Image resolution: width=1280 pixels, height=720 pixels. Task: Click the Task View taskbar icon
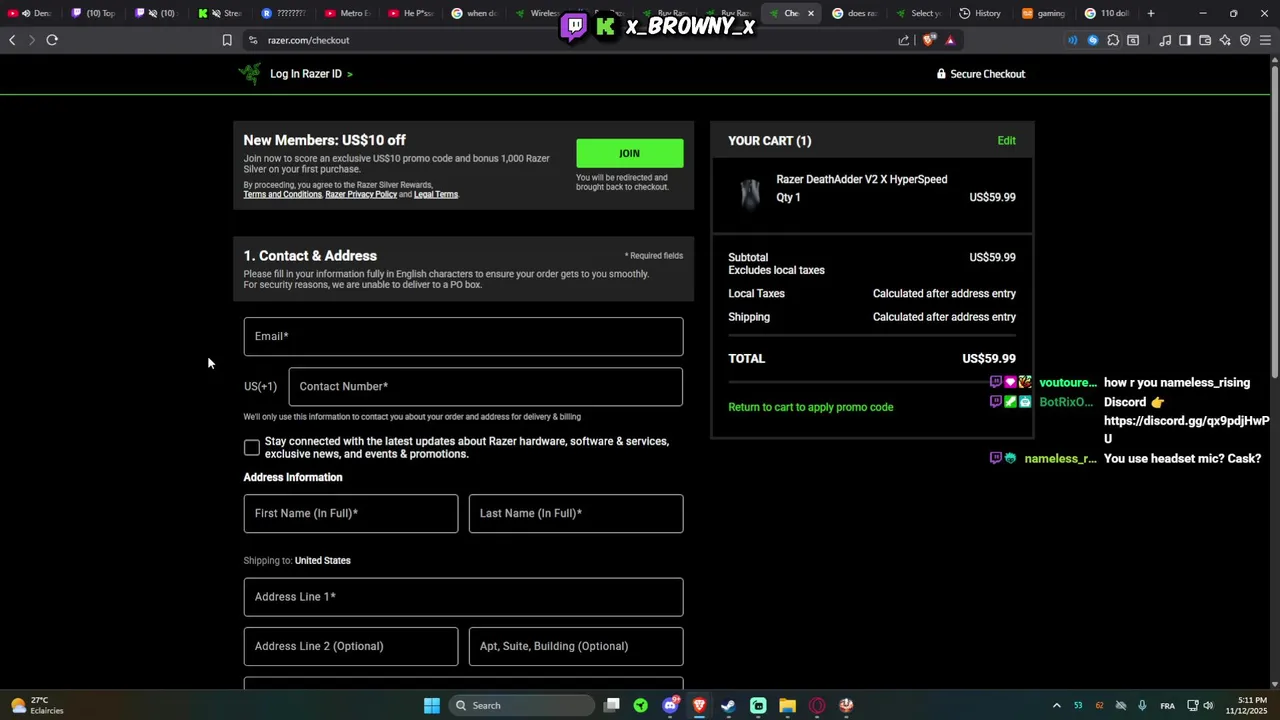click(x=612, y=705)
